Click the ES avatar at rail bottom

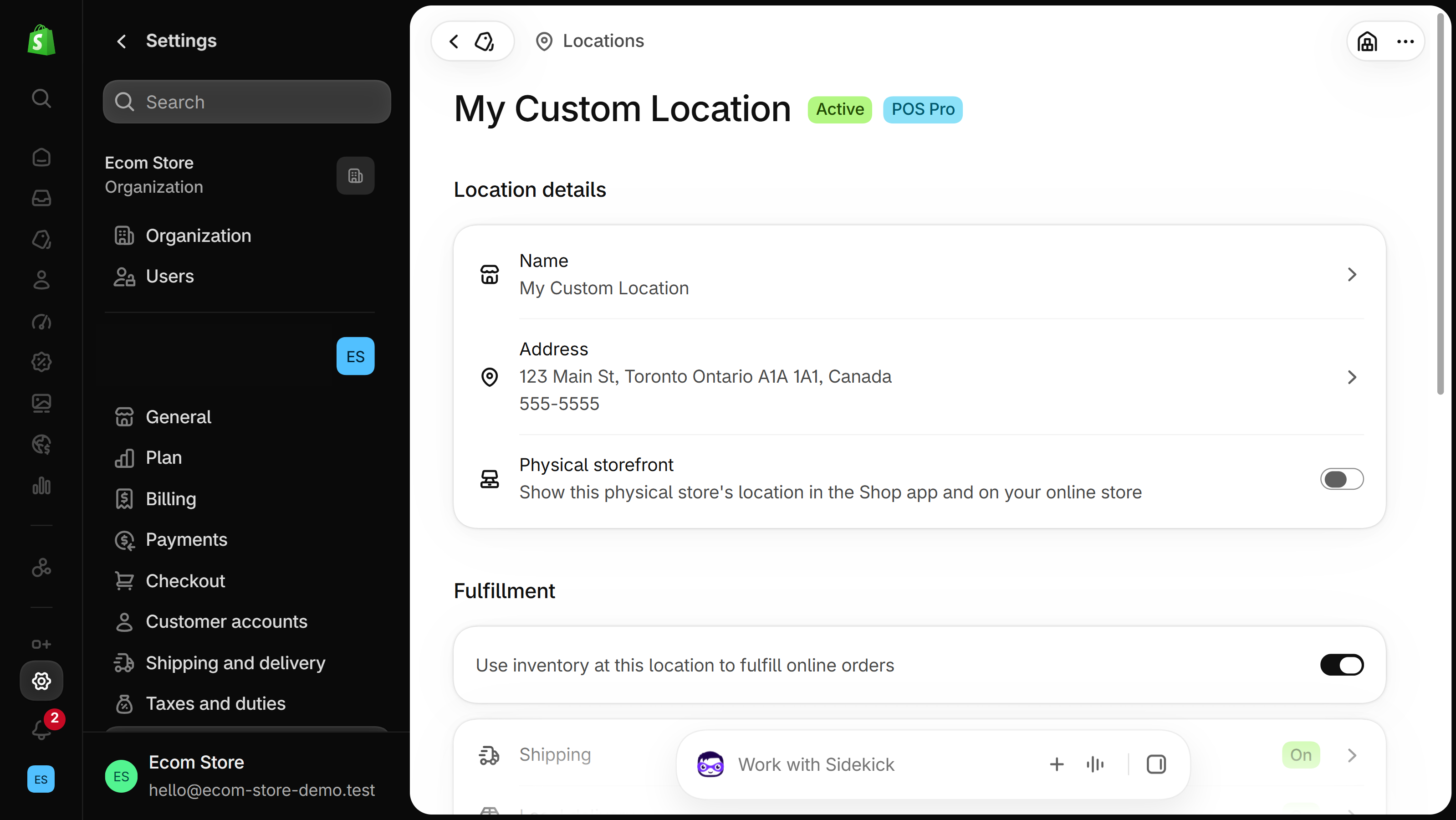(41, 779)
